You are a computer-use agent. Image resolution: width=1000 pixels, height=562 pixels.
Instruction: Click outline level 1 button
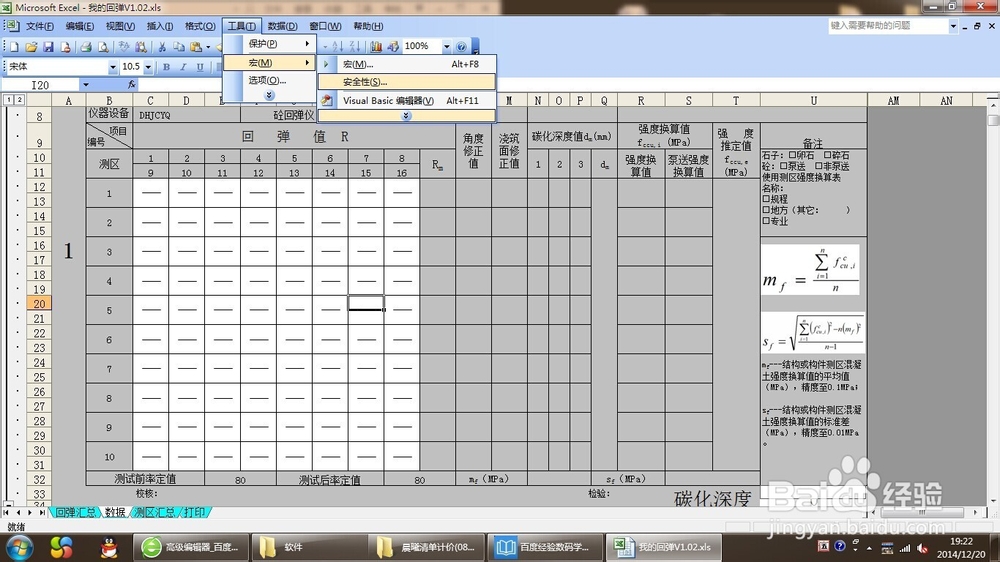[x=8, y=100]
